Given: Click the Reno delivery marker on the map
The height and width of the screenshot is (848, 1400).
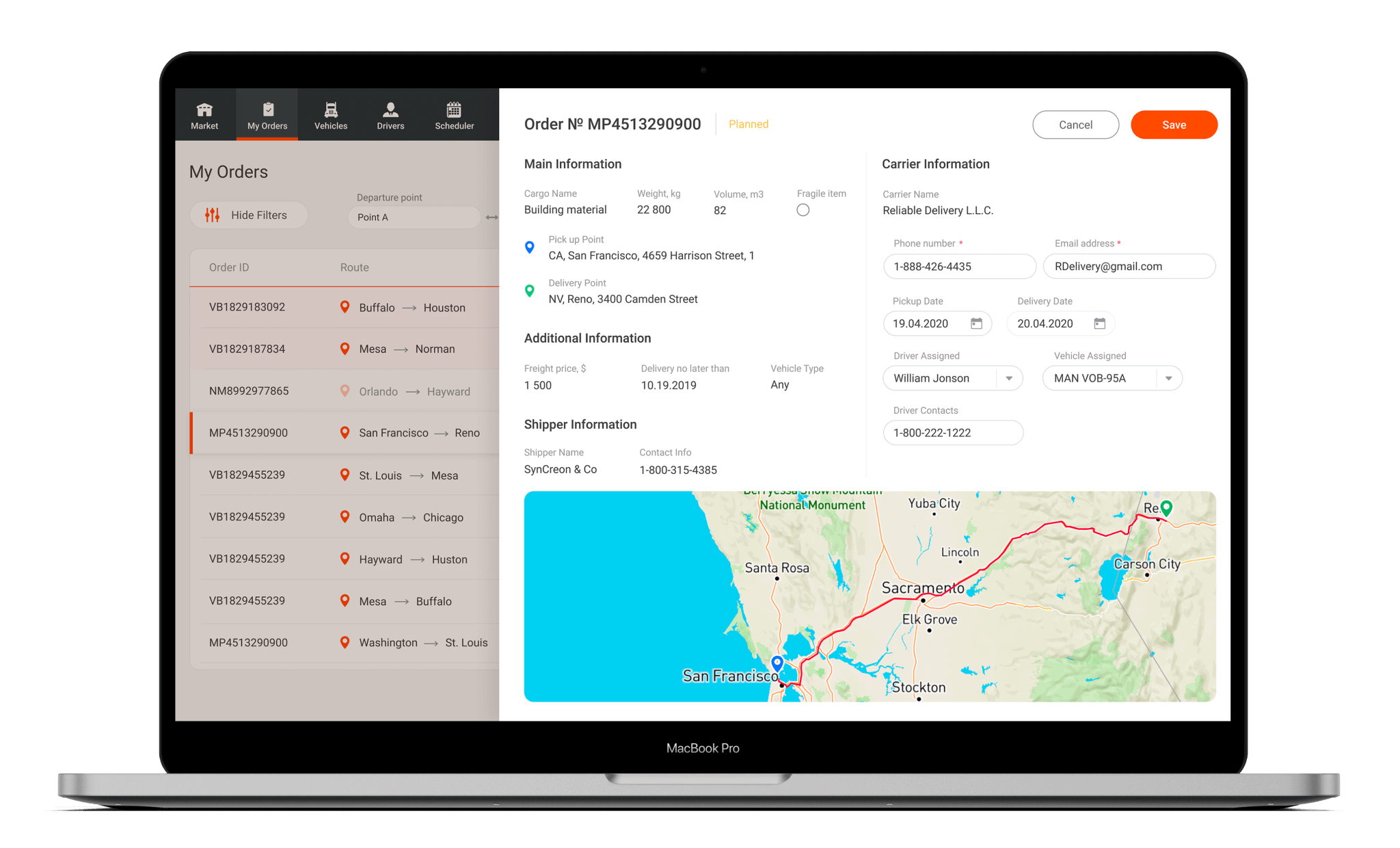Looking at the screenshot, I should [1166, 508].
